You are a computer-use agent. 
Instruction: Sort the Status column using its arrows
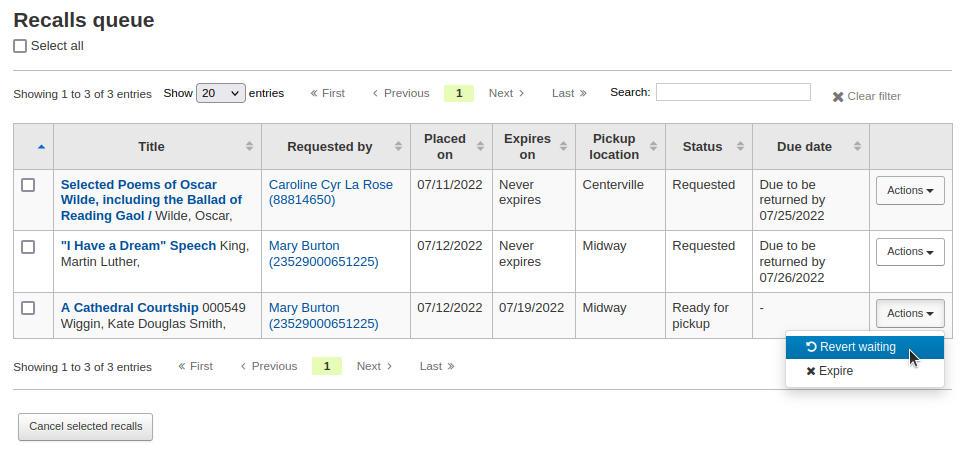pos(740,147)
